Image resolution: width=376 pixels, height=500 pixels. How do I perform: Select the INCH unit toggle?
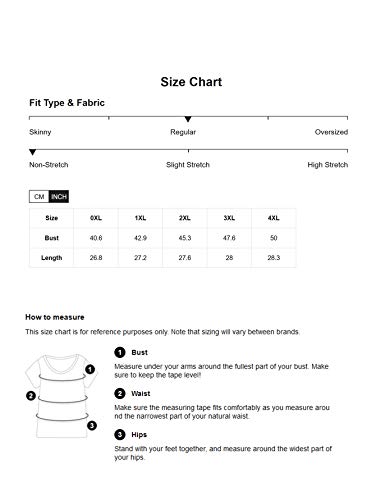pyautogui.click(x=59, y=197)
